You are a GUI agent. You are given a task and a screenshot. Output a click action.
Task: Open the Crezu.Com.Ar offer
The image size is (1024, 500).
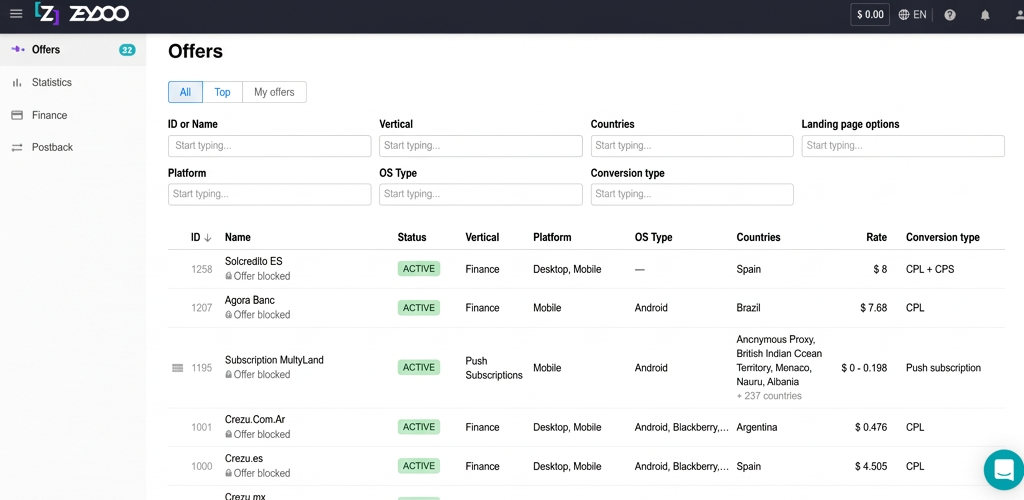coord(255,420)
